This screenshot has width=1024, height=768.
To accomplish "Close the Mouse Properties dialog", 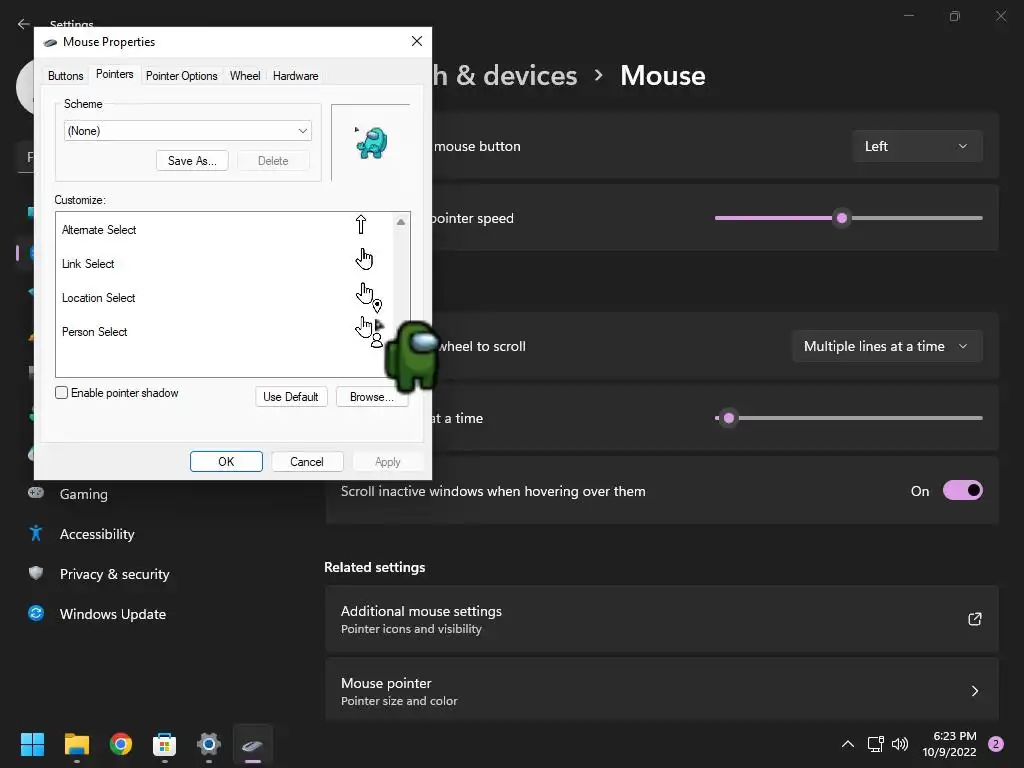I will (417, 41).
